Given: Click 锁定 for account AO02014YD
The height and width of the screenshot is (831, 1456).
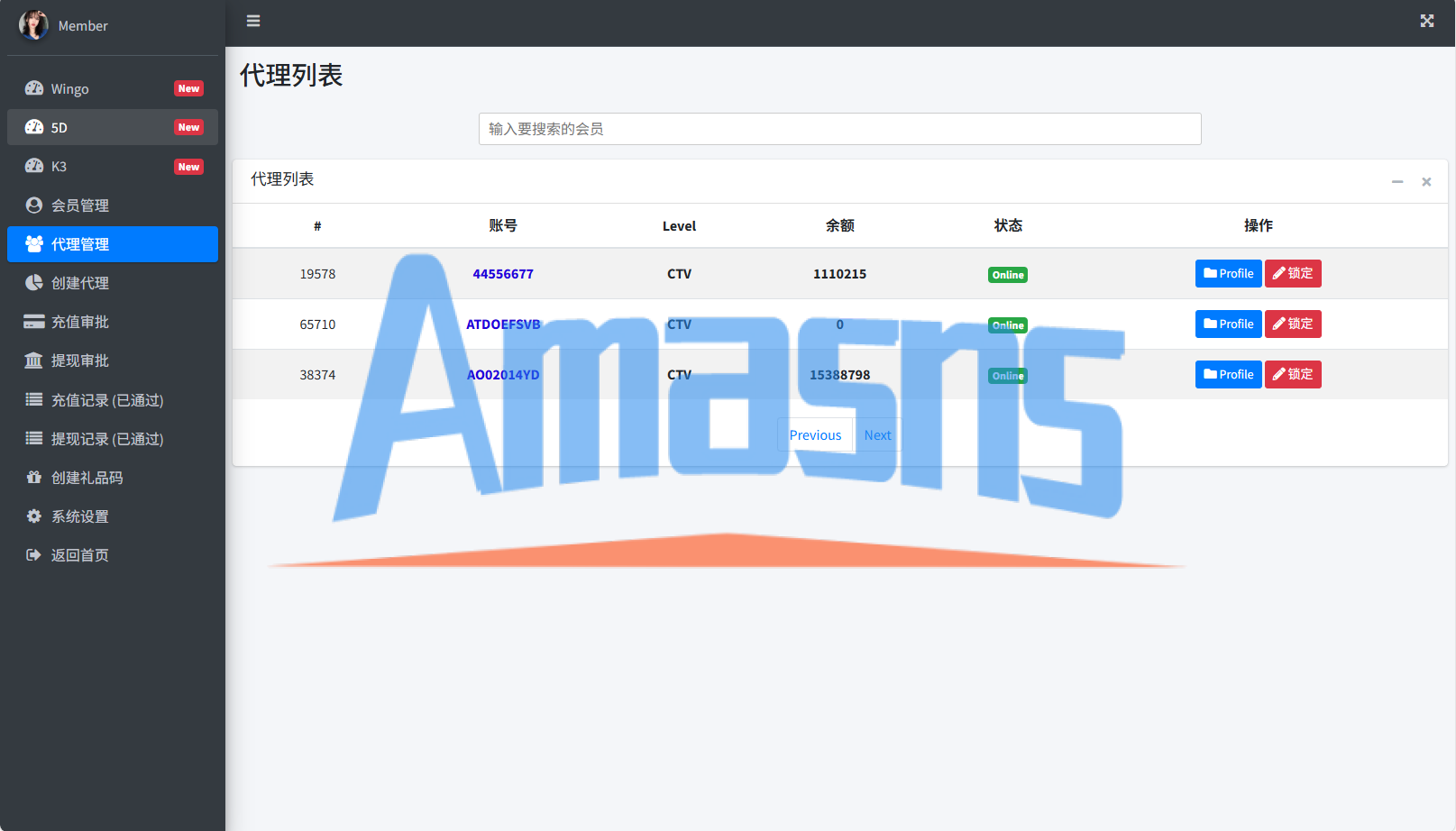Looking at the screenshot, I should pos(1293,374).
